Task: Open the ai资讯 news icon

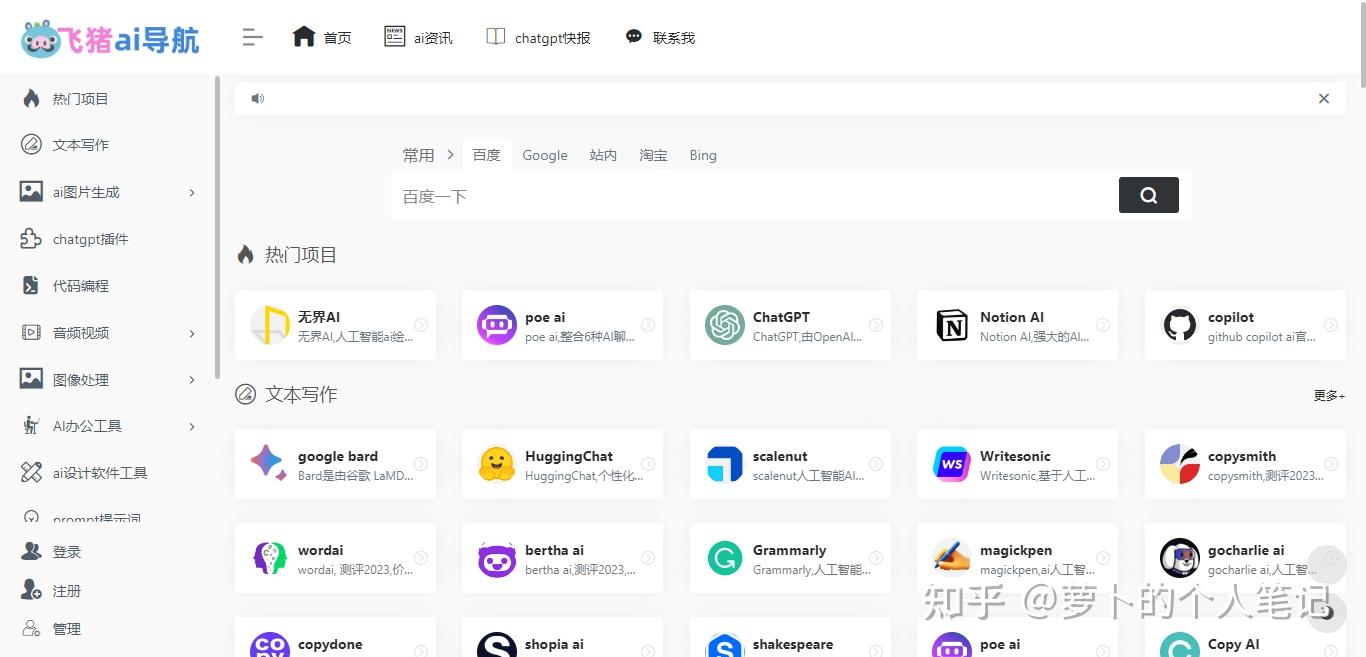Action: coord(395,37)
